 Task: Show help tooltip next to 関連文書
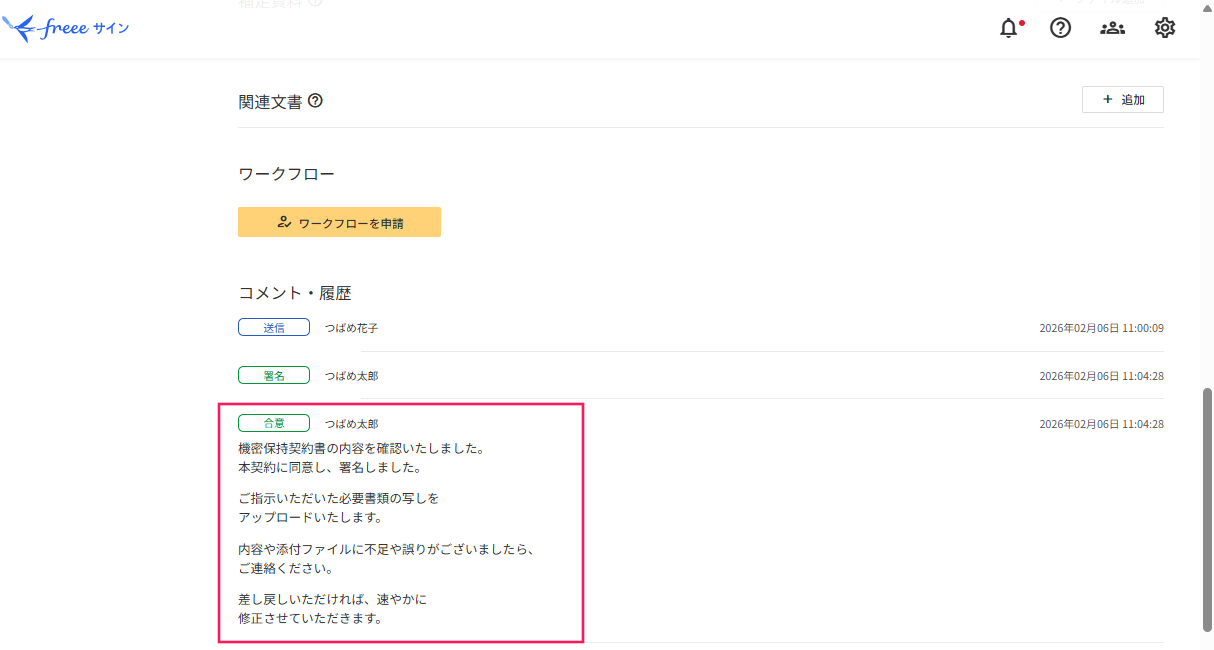point(315,100)
